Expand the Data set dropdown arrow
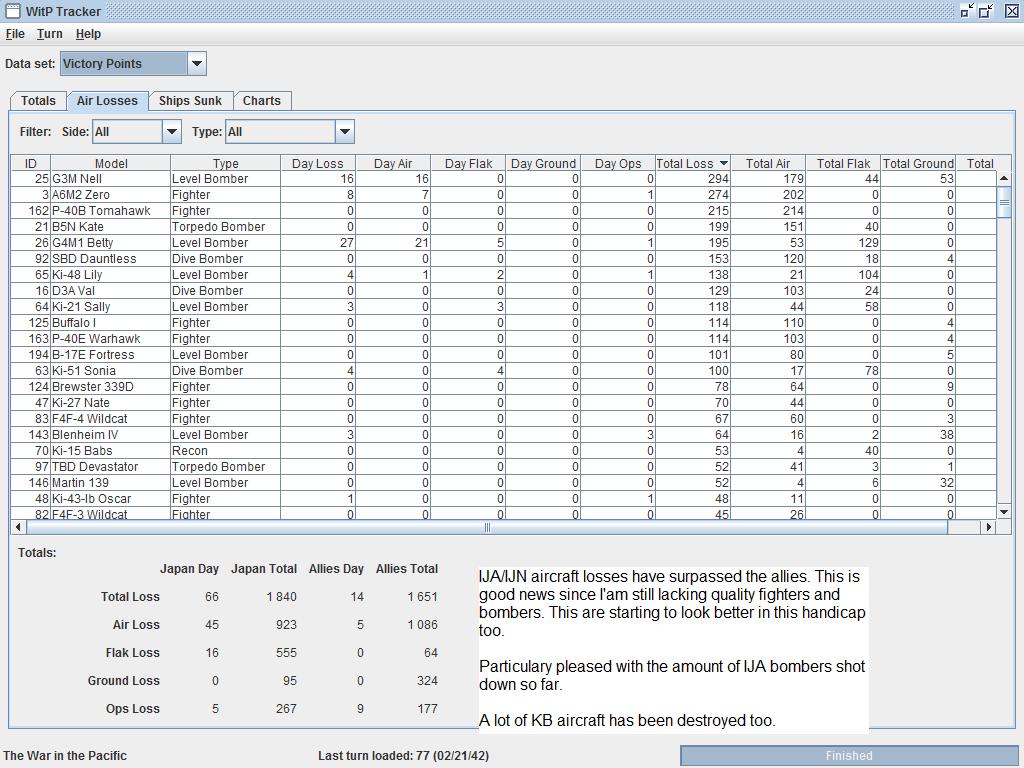This screenshot has height=768, width=1024. pos(197,63)
